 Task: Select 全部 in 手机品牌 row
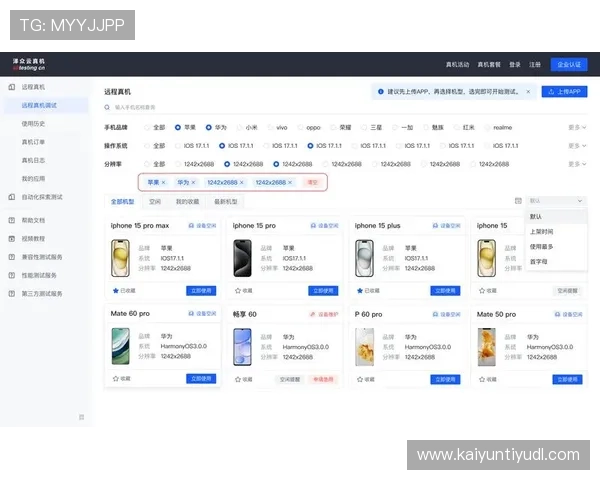pyautogui.click(x=147, y=127)
